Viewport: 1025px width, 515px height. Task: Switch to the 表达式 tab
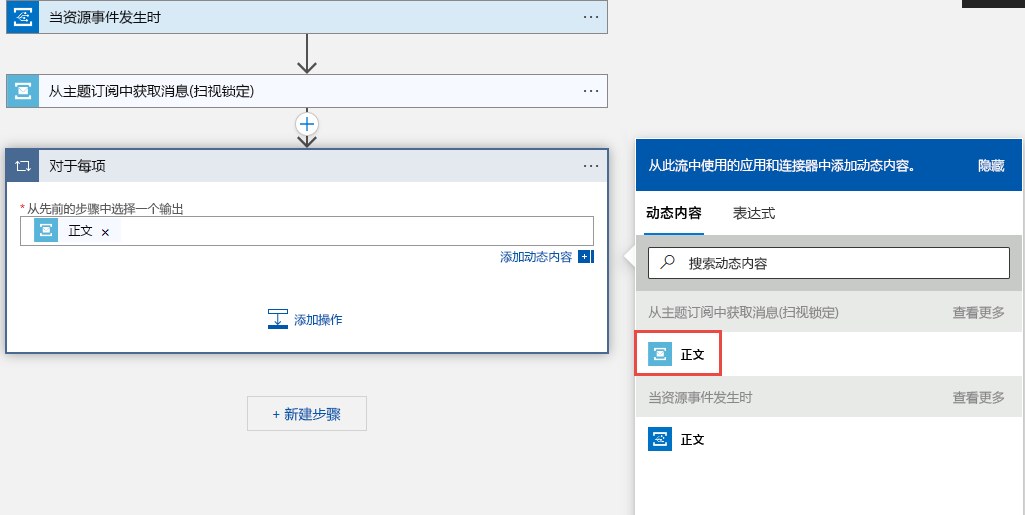pos(754,213)
